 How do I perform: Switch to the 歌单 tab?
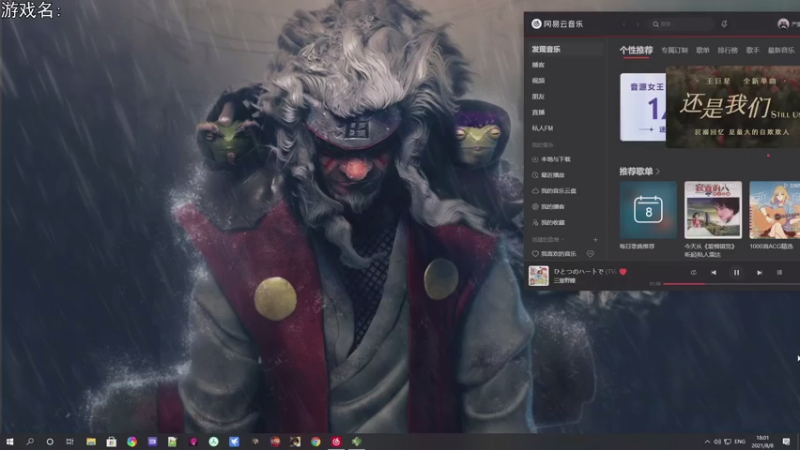coord(703,50)
